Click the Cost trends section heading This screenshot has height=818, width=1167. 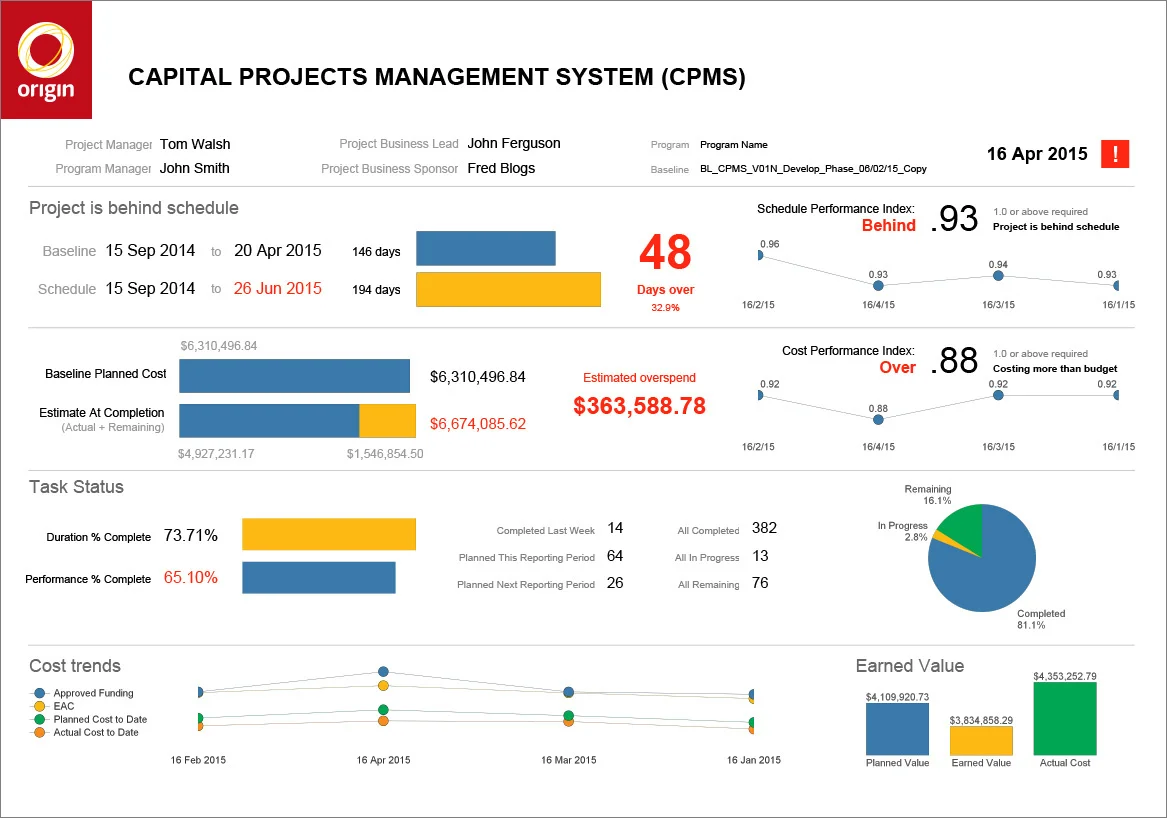(74, 665)
